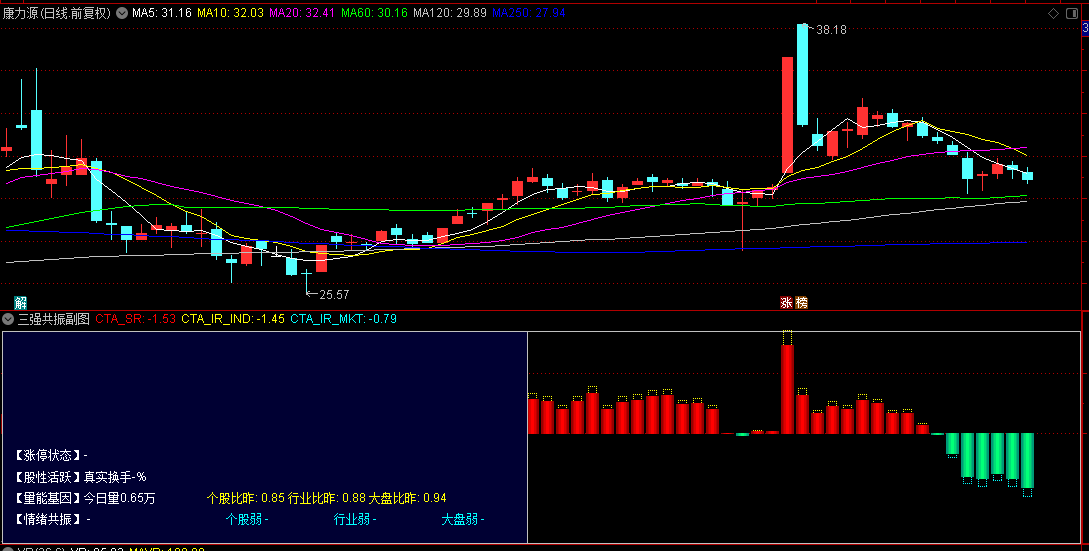Click the 个股弱 label
The height and width of the screenshot is (551, 1089).
pos(247,519)
